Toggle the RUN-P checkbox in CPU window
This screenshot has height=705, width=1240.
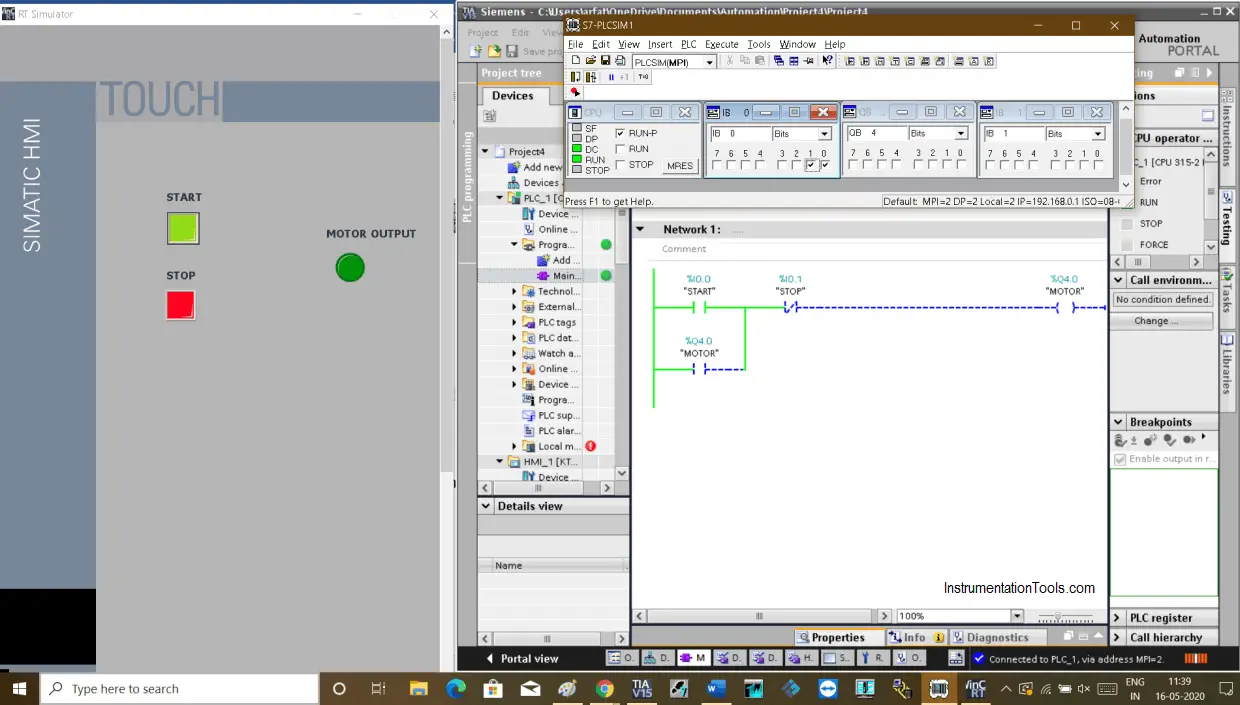pyautogui.click(x=620, y=133)
